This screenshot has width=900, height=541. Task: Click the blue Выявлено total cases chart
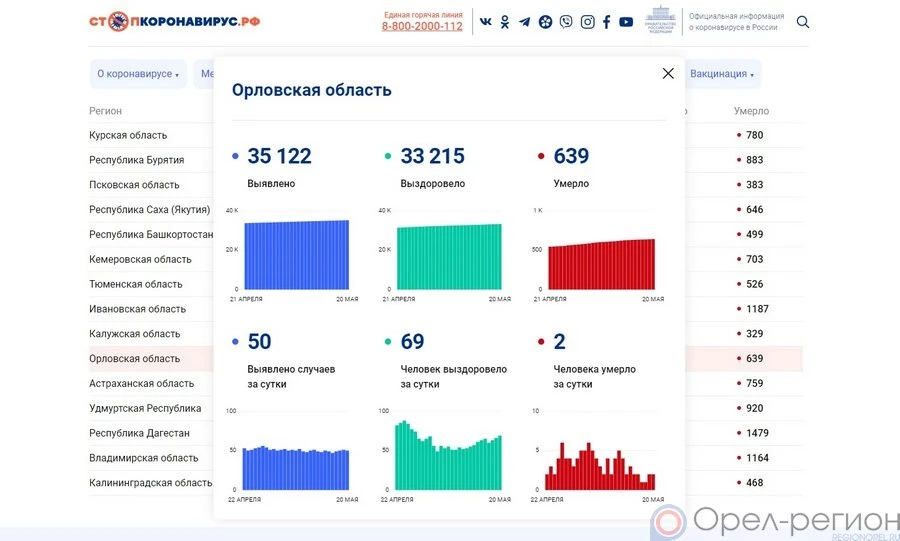click(x=297, y=254)
